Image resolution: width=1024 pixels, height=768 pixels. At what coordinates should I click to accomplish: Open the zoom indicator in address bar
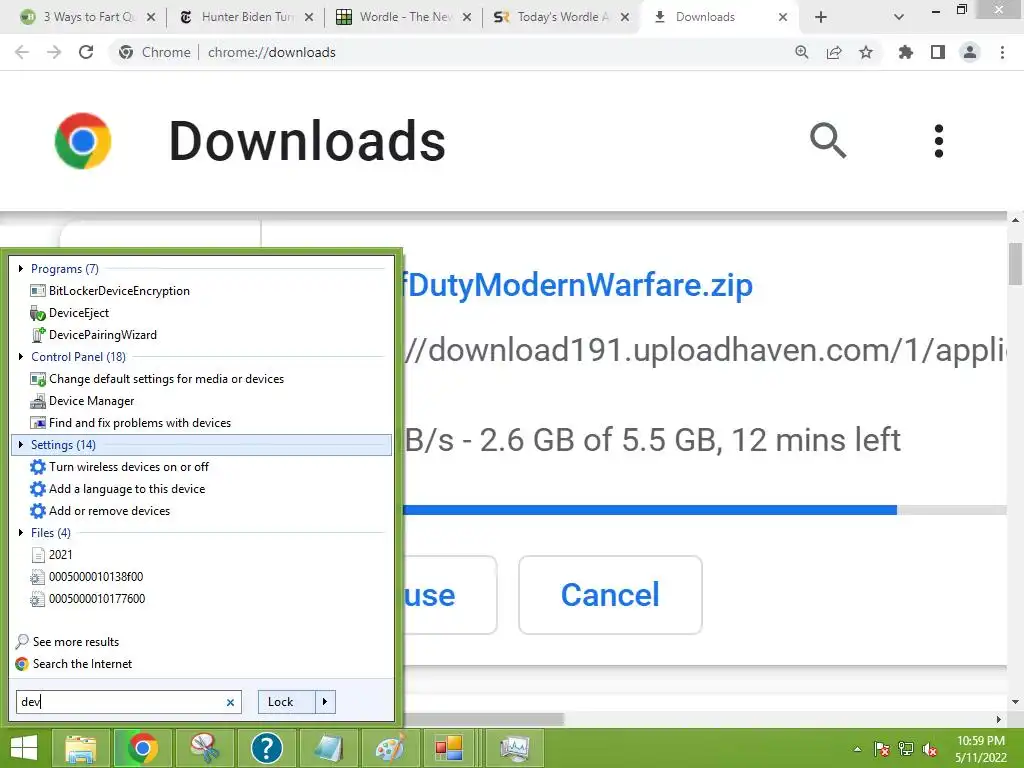tap(801, 52)
